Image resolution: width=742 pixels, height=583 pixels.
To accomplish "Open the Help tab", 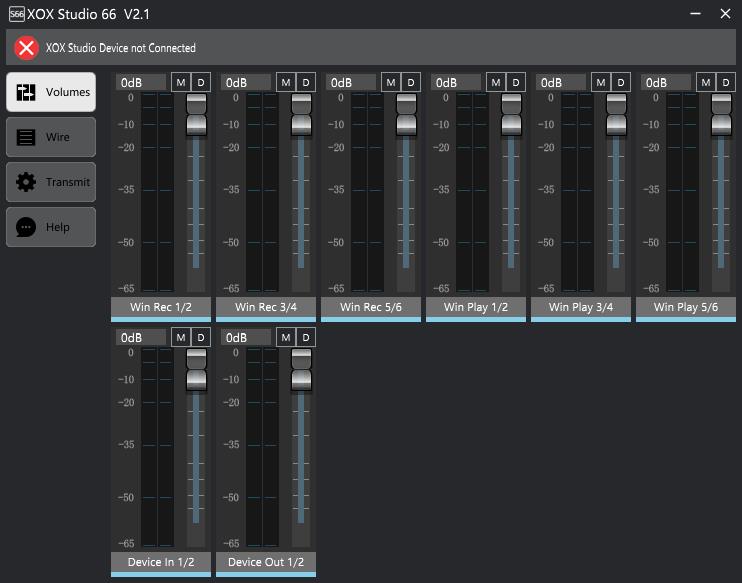I will click(x=51, y=227).
